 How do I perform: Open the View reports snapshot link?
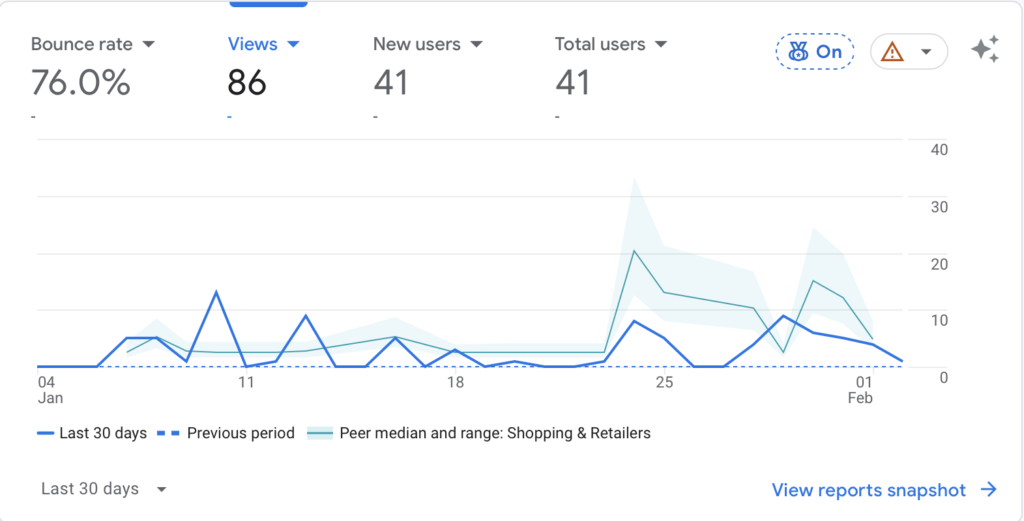point(868,490)
